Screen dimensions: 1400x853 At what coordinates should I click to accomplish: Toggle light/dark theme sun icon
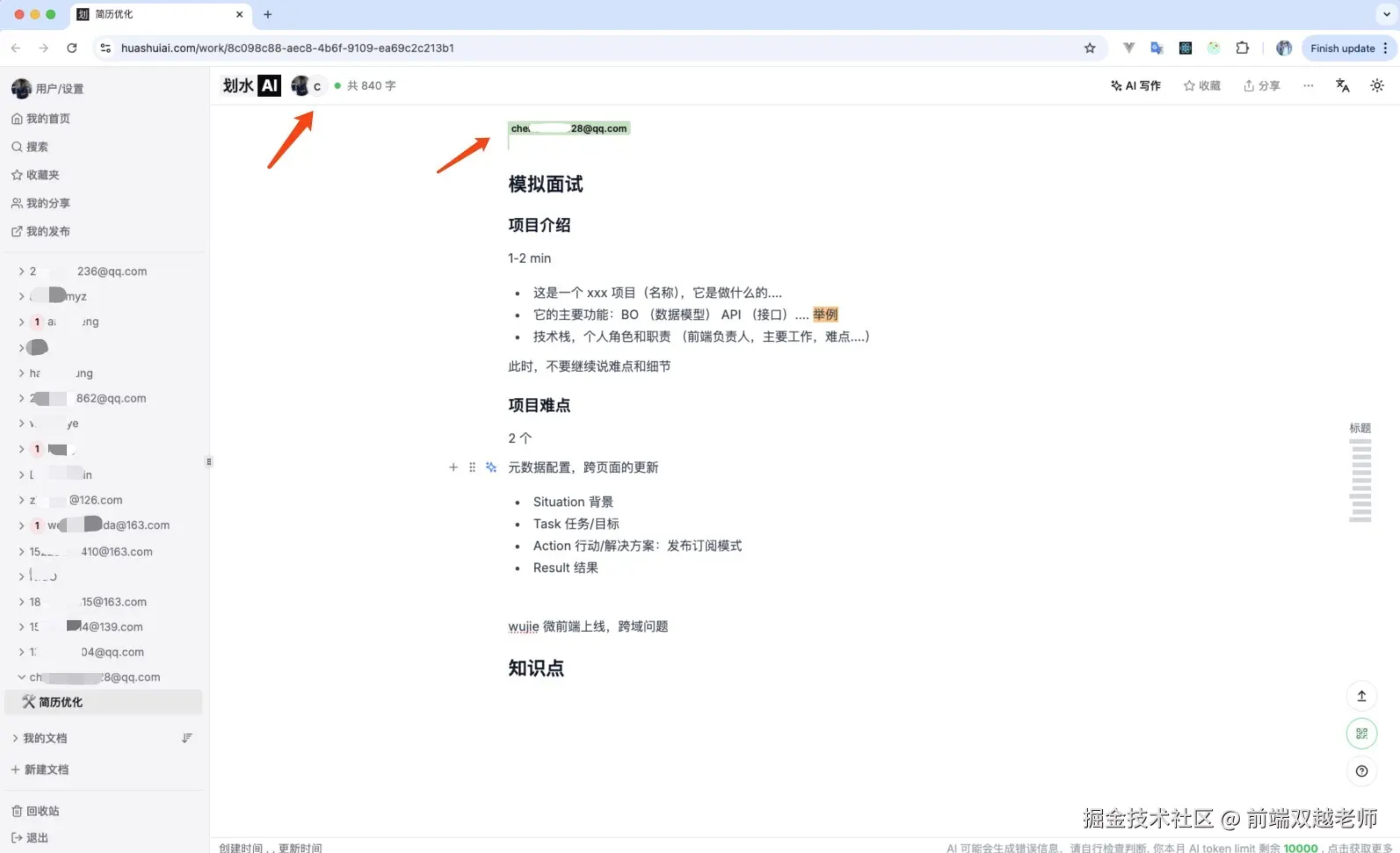[1377, 85]
